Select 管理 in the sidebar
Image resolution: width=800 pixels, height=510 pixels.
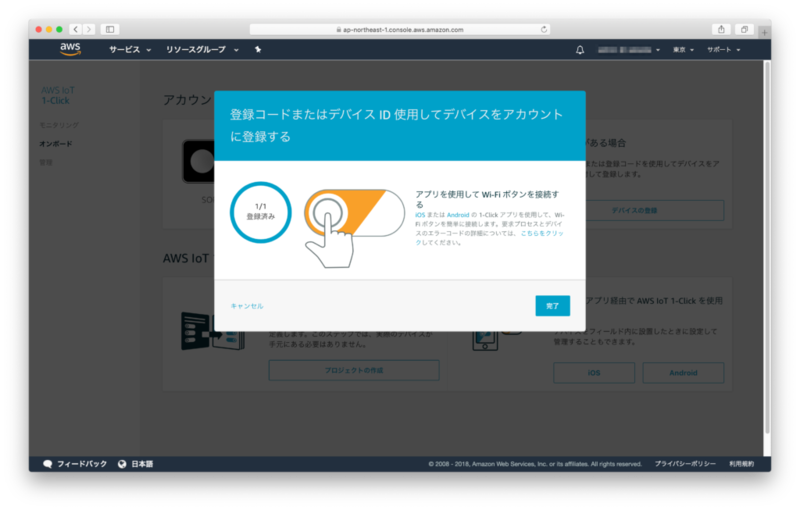coord(46,162)
